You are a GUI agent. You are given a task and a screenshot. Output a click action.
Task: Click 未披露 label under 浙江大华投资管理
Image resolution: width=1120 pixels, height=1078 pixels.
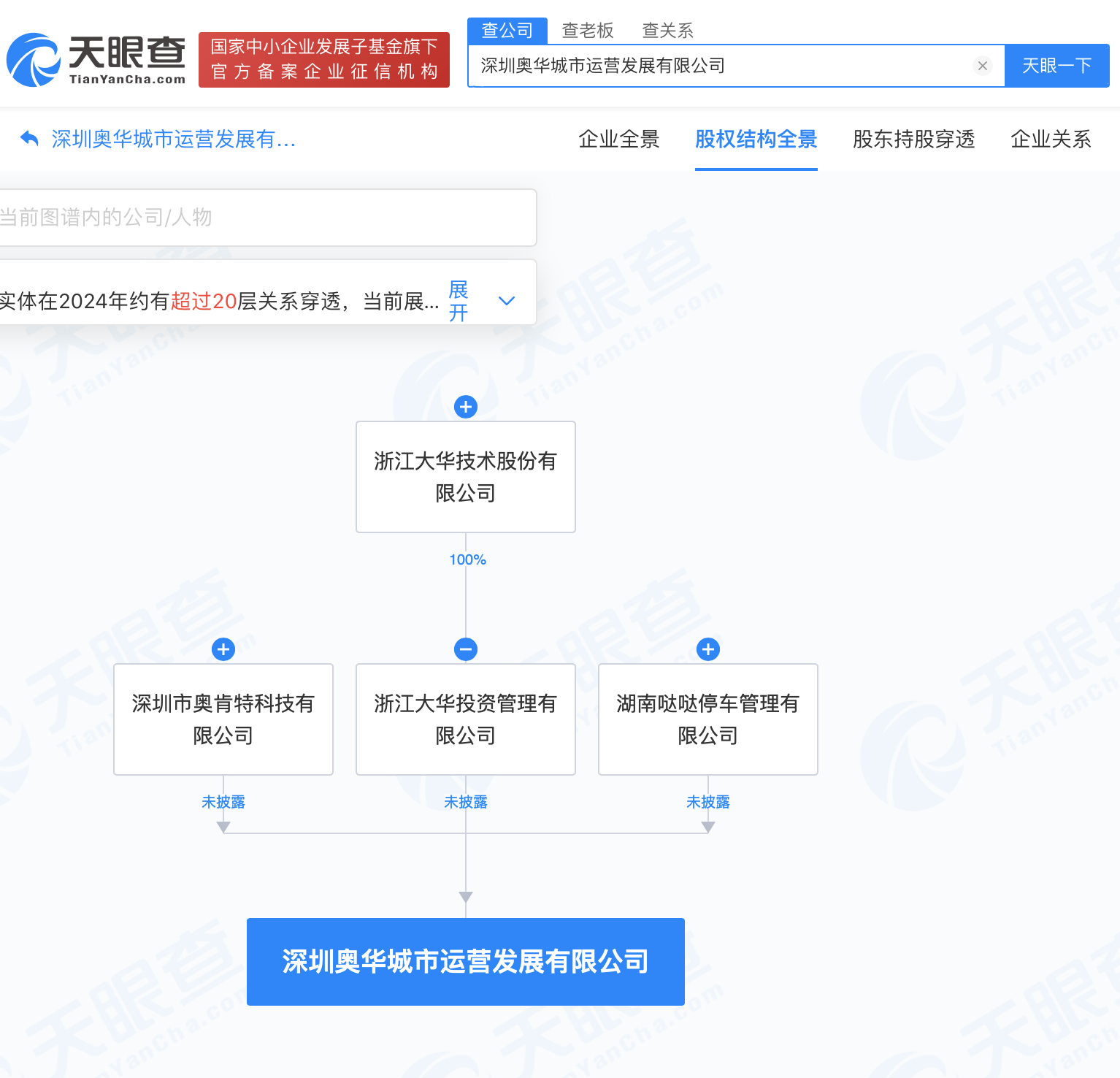coord(466,802)
